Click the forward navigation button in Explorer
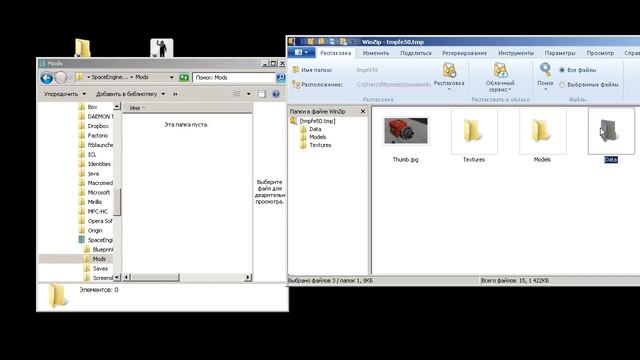This screenshot has height=360, width=640. (61, 78)
